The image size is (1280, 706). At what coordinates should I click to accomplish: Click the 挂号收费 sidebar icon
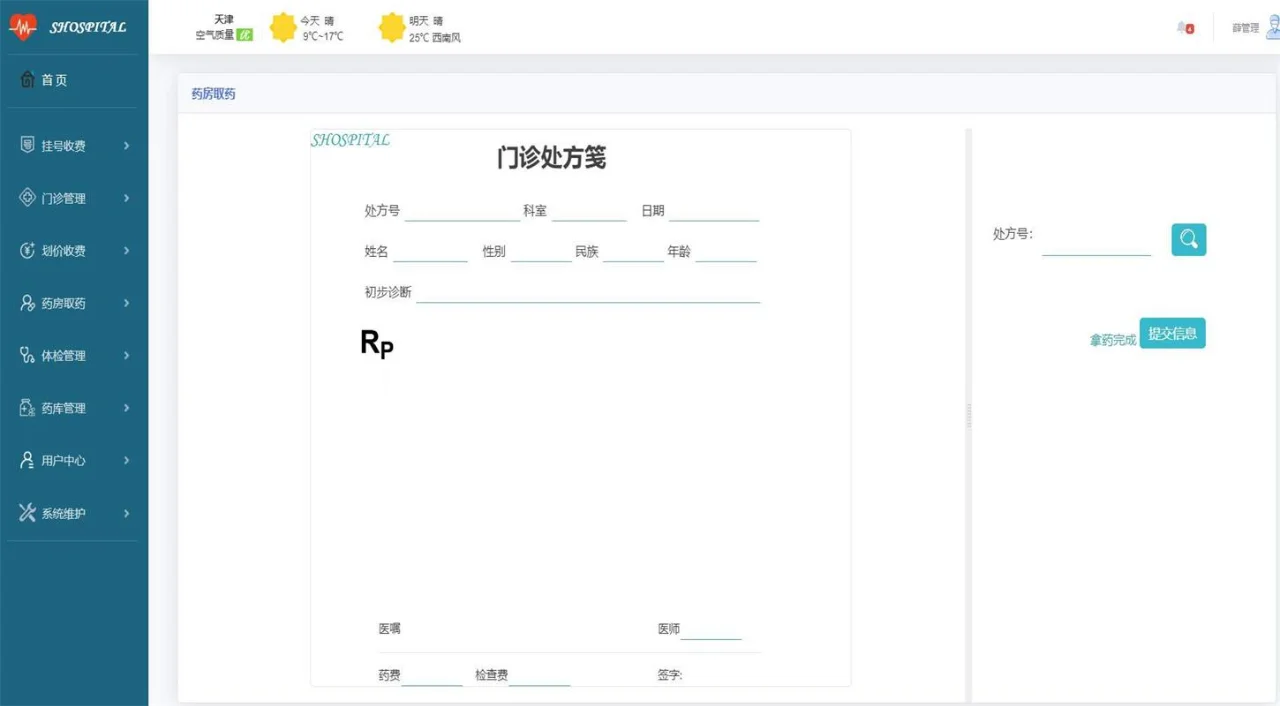[28, 146]
